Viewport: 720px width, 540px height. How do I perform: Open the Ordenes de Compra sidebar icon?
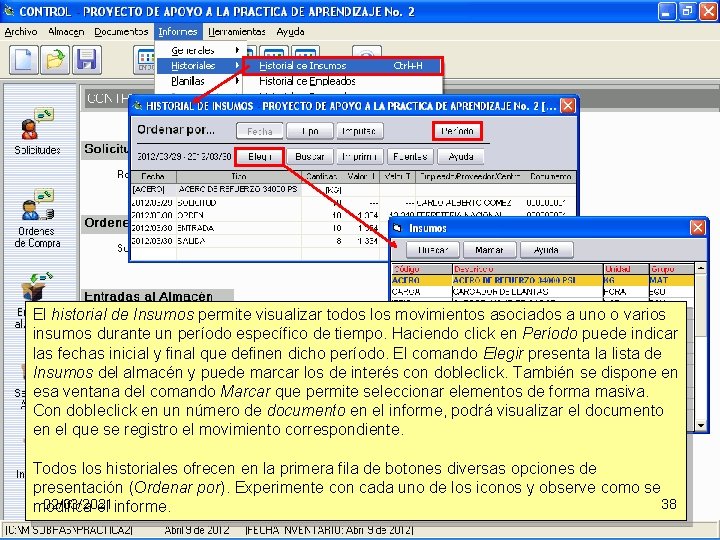pos(38,205)
